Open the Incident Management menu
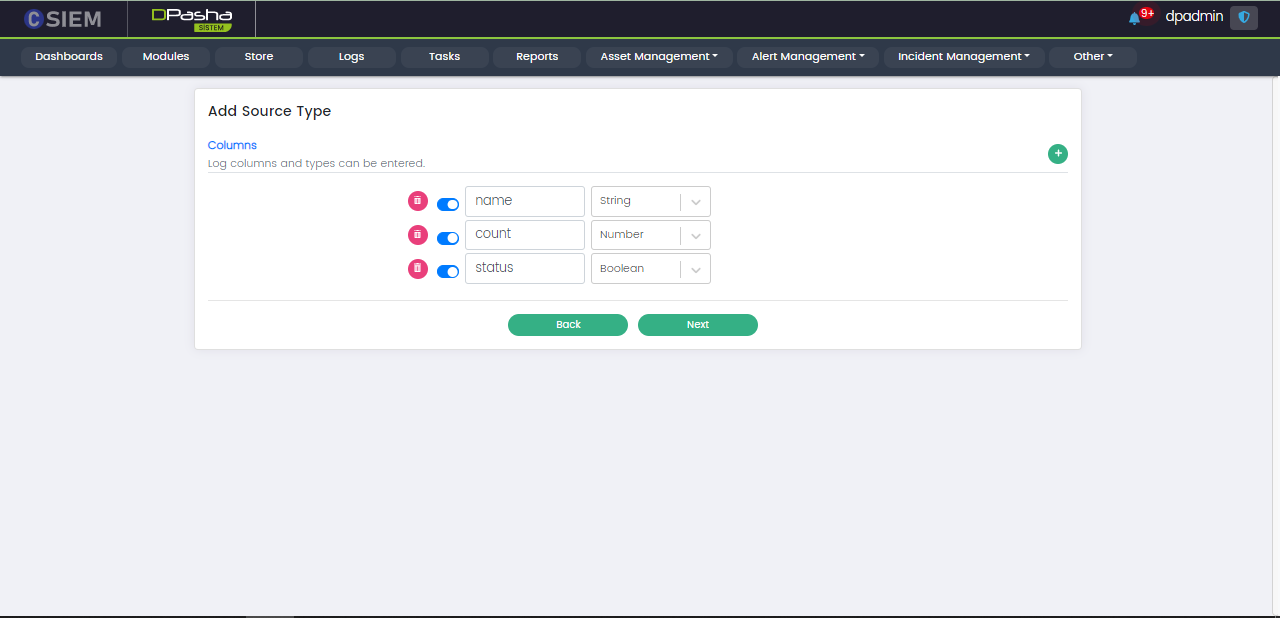 pos(963,57)
